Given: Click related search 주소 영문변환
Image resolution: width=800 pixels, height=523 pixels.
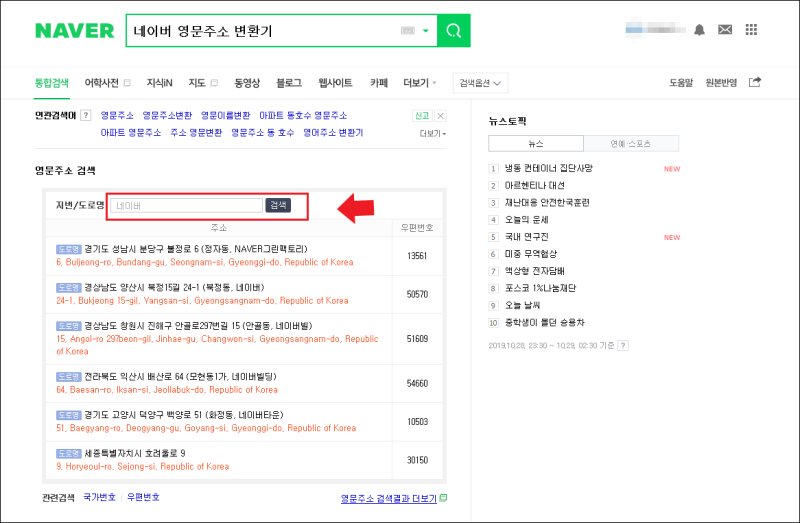Looking at the screenshot, I should point(196,133).
